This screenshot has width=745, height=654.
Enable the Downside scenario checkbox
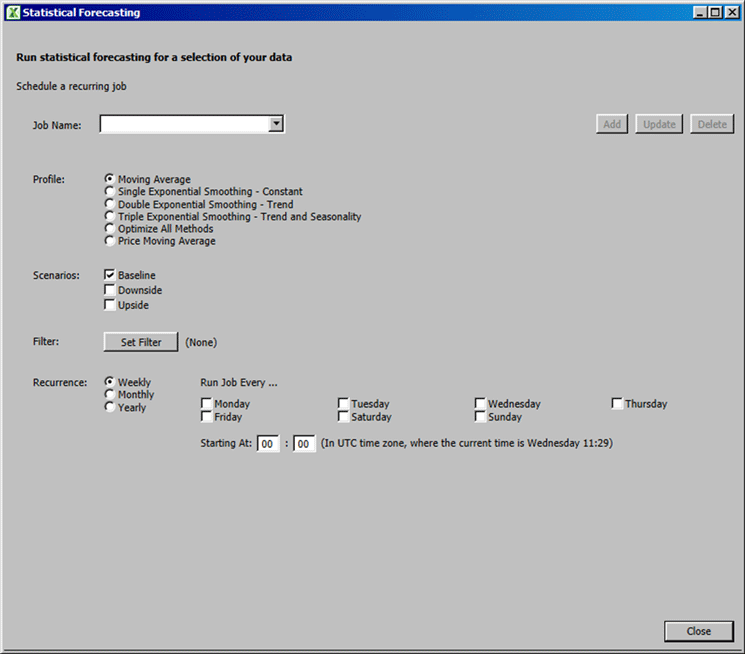(x=110, y=290)
